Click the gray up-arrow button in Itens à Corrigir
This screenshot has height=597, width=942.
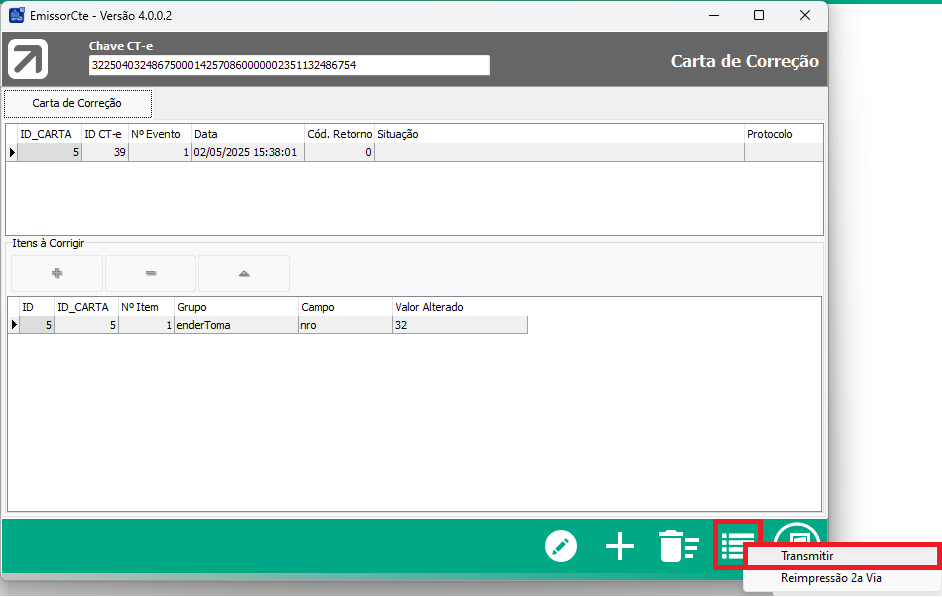(244, 273)
